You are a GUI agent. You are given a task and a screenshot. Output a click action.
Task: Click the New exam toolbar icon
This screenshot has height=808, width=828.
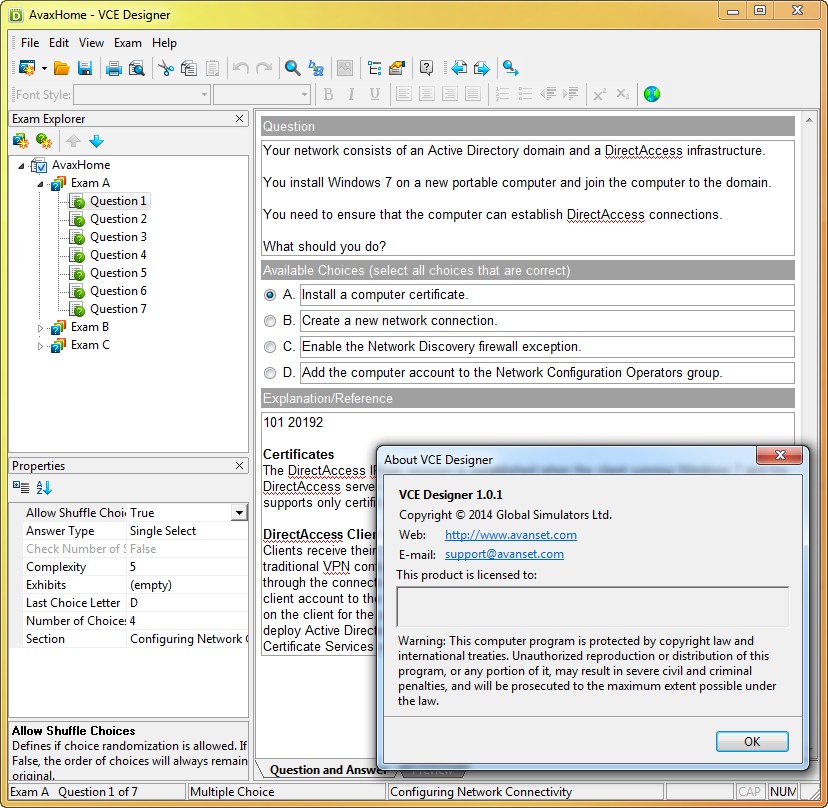pos(27,68)
